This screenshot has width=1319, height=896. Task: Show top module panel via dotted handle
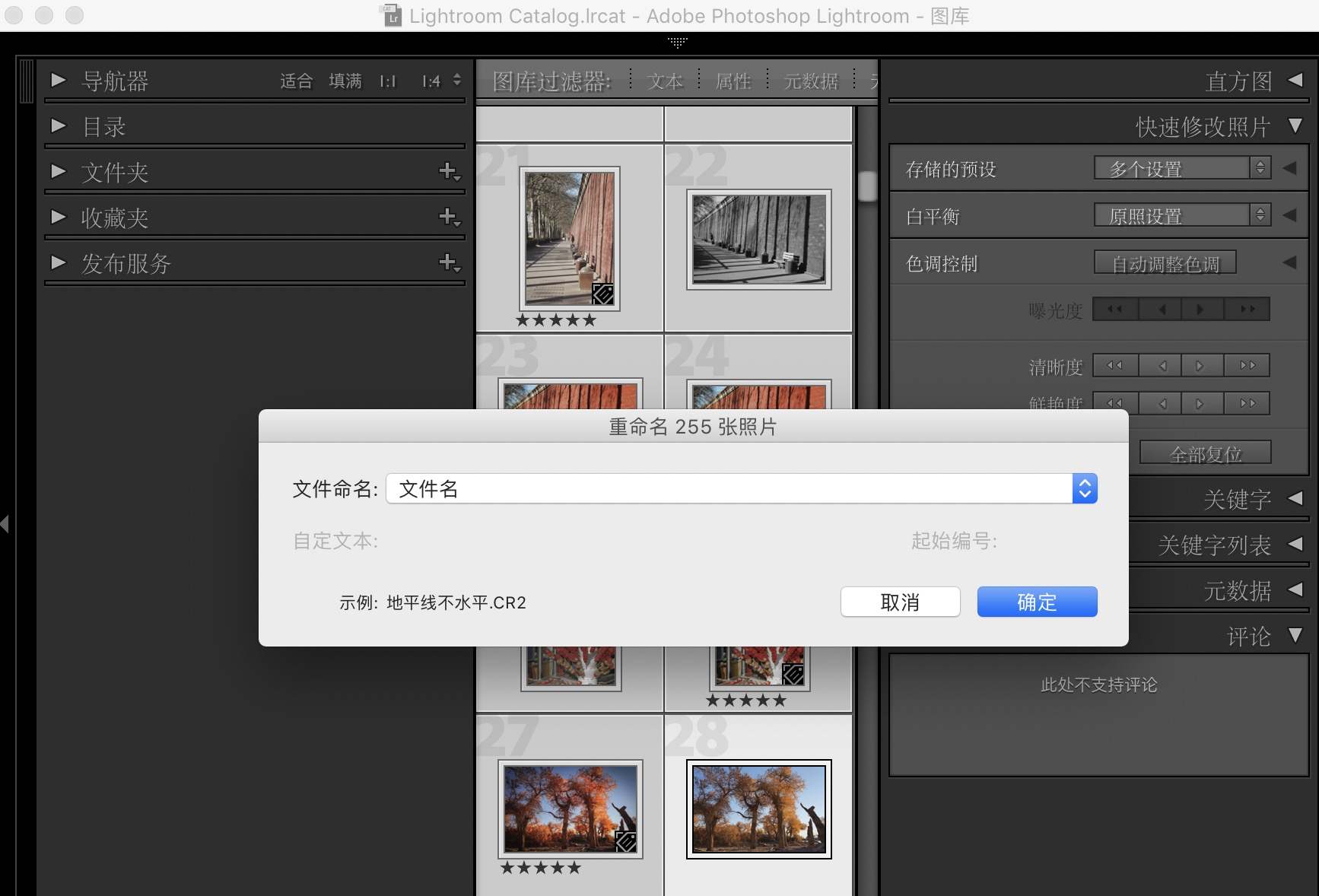tap(677, 42)
